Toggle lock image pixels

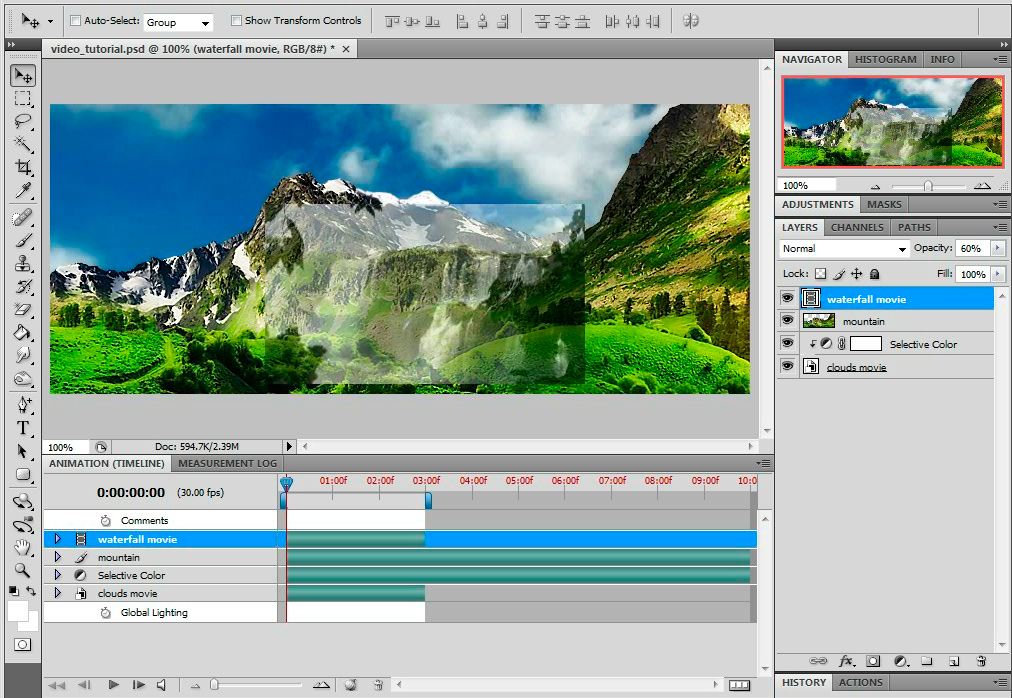pyautogui.click(x=838, y=274)
